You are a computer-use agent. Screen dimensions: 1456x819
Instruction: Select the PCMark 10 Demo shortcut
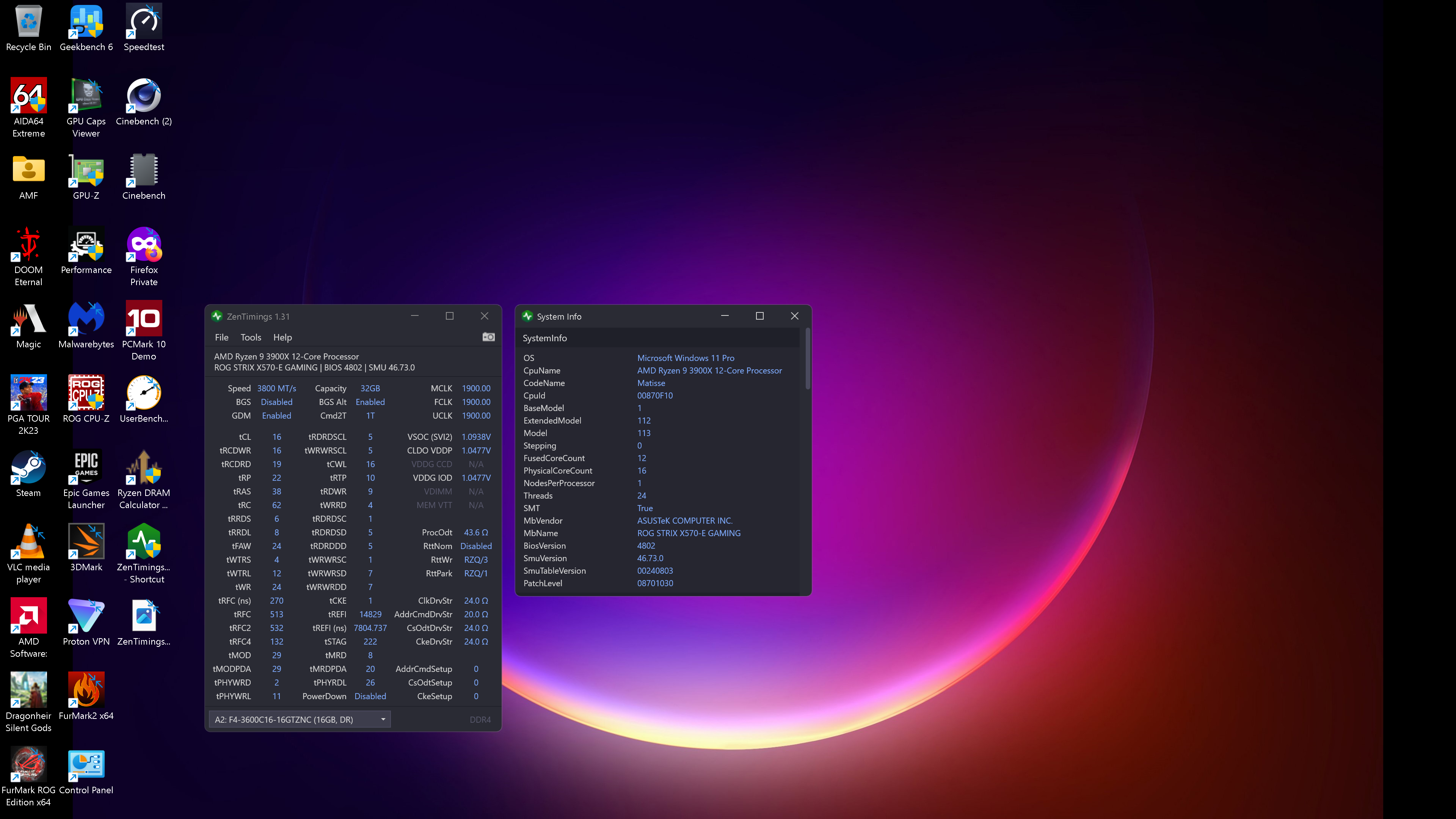tap(144, 331)
